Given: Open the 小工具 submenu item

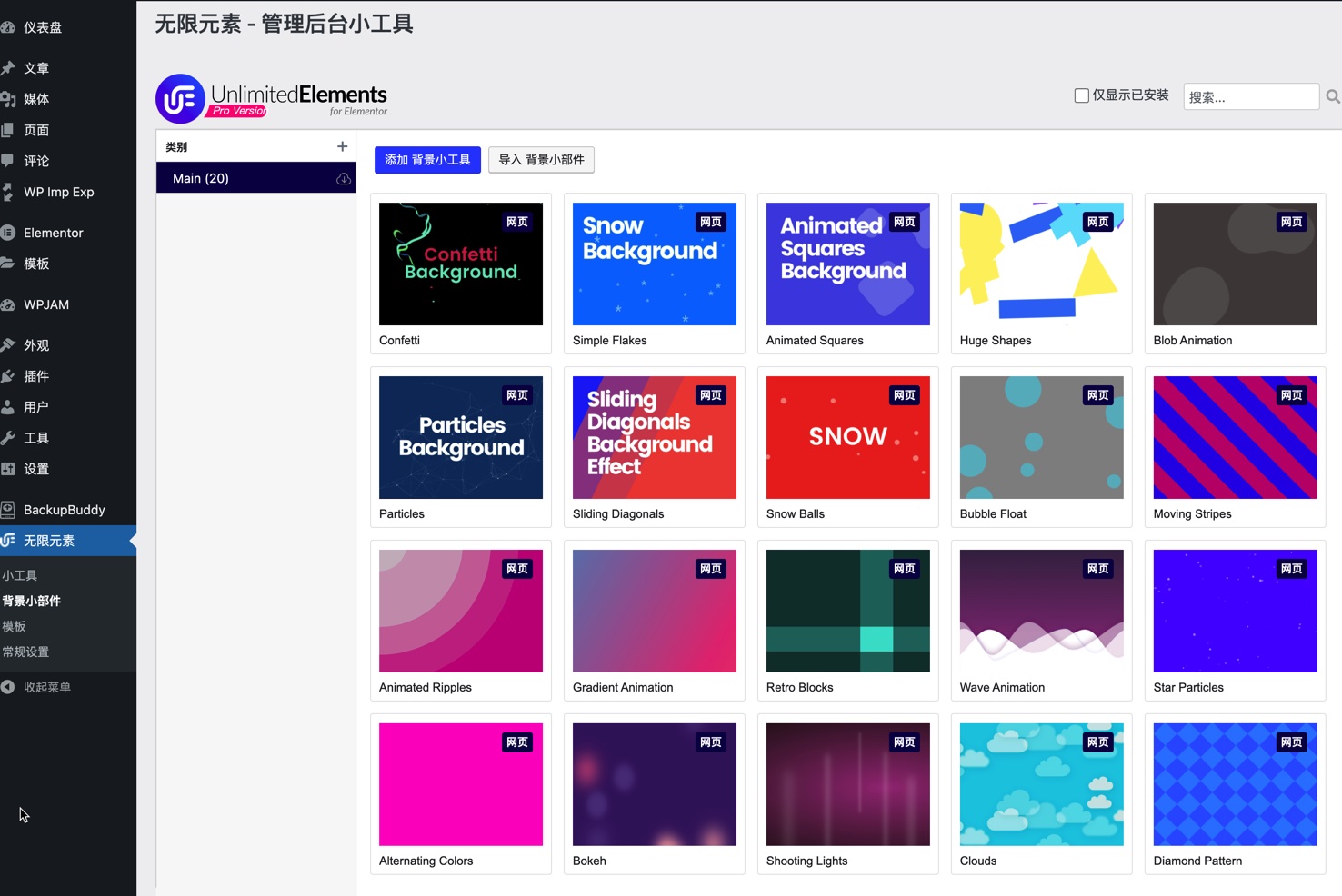Looking at the screenshot, I should [x=19, y=575].
